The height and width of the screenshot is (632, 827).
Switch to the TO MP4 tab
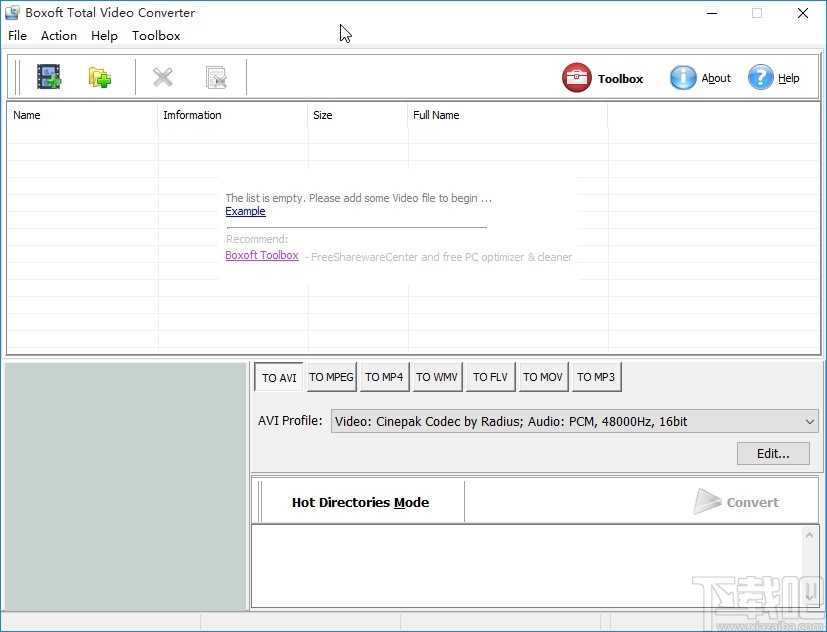pos(384,377)
